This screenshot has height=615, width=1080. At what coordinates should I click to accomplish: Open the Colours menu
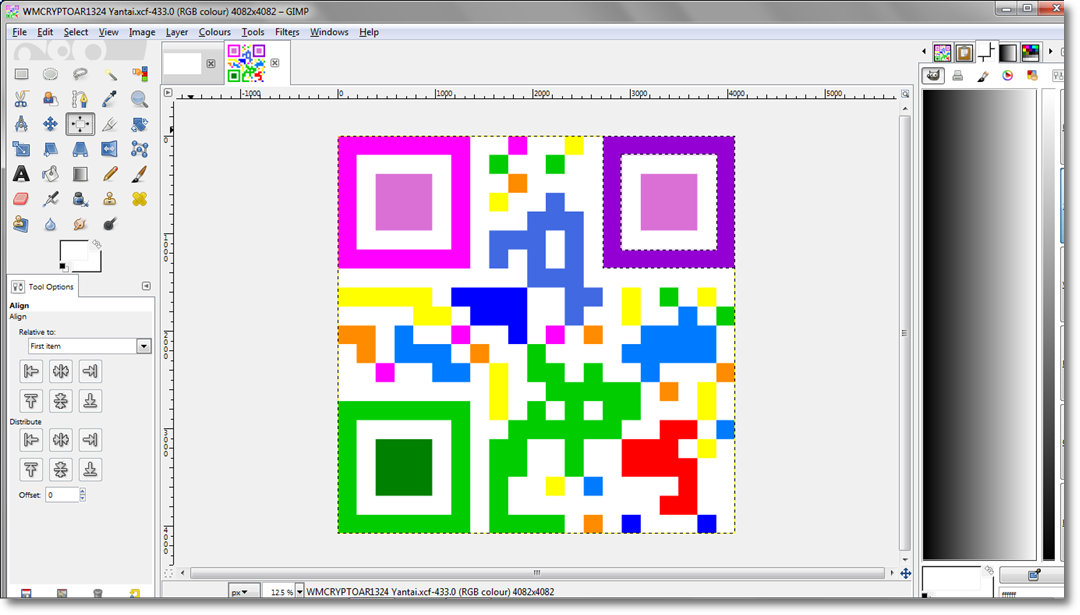tap(214, 32)
